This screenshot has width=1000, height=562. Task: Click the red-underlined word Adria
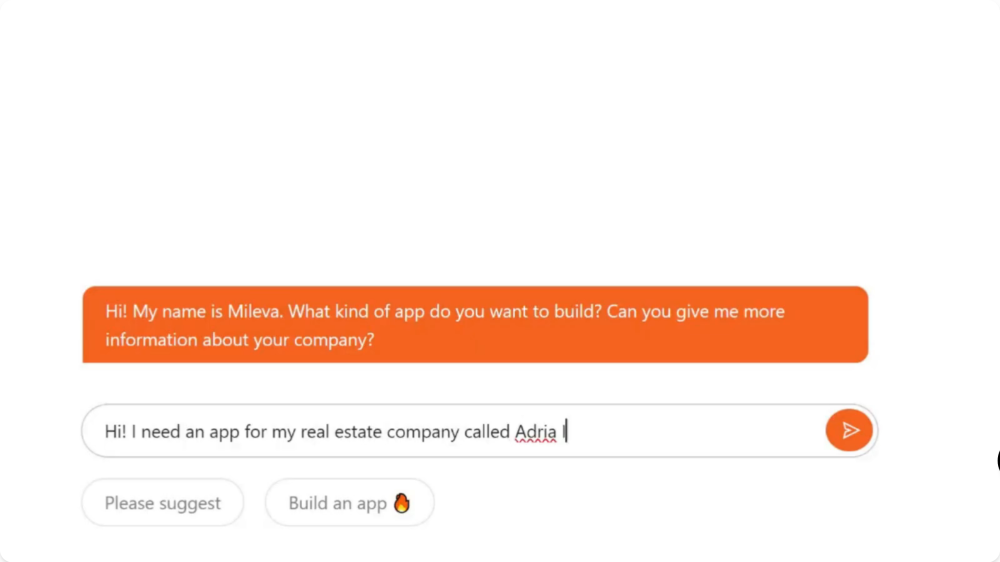(536, 432)
